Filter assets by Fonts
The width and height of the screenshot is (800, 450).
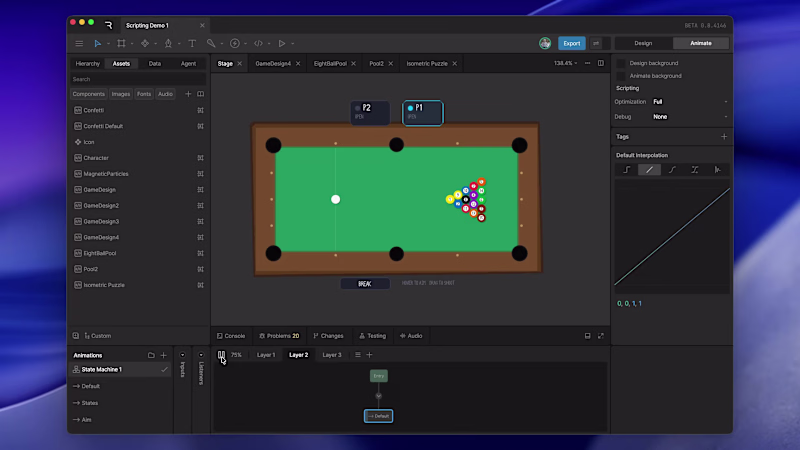144,94
